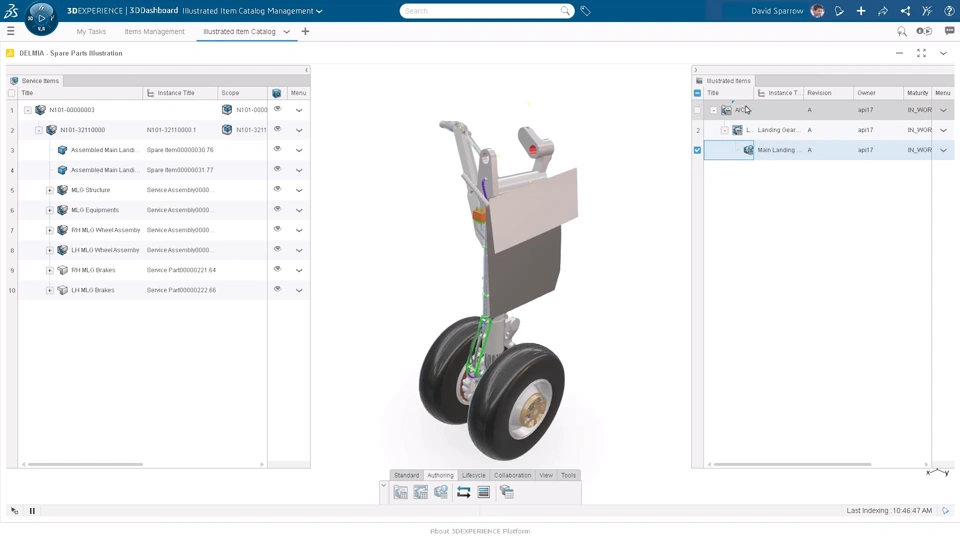Image resolution: width=960 pixels, height=540 pixels.
Task: Toggle visibility eye for MLG Structure
Action: 277,189
